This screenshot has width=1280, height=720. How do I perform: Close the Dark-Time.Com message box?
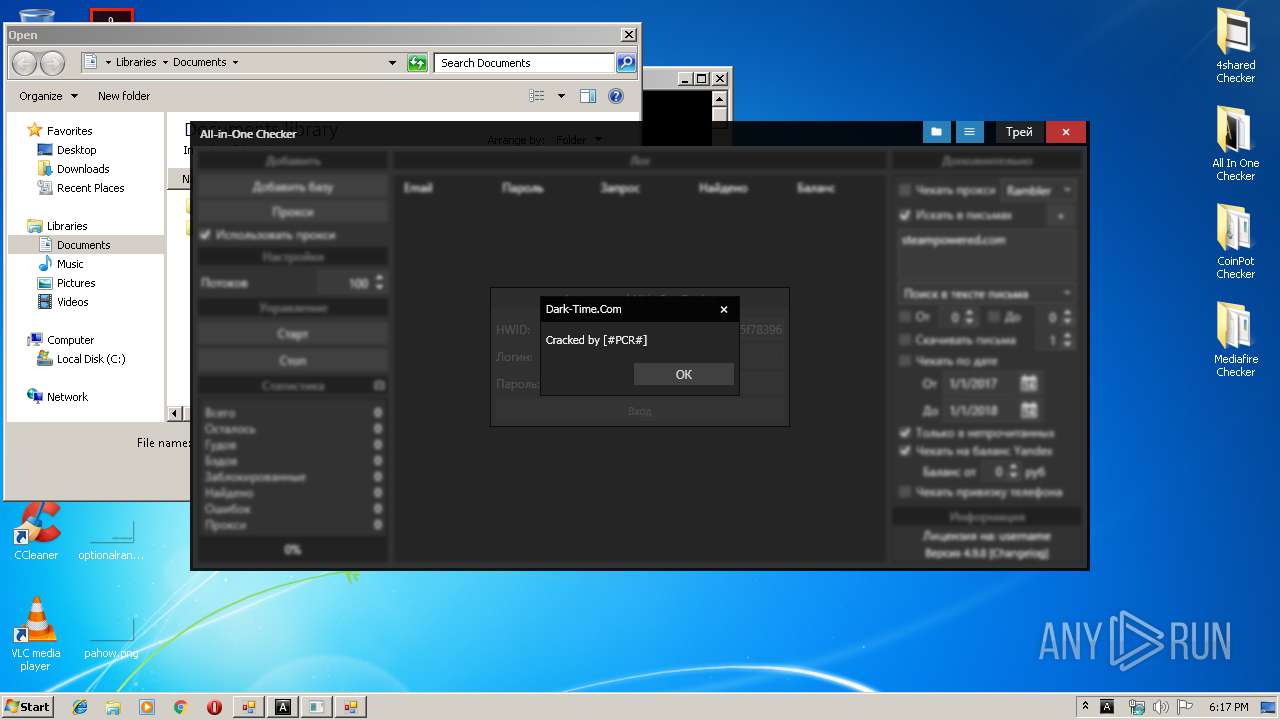(x=724, y=309)
